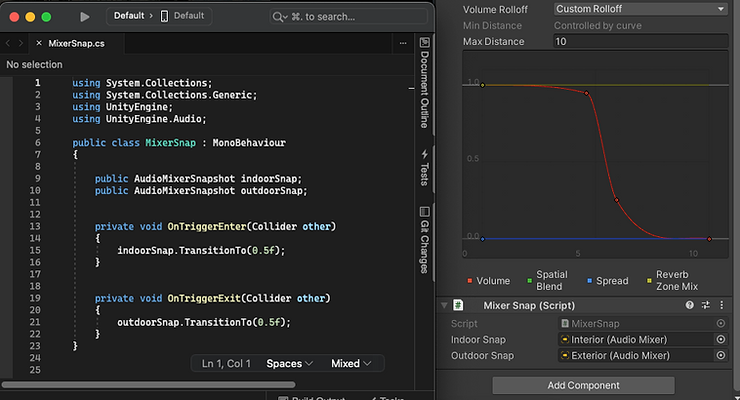Click the Indoor Snap property label
This screenshot has width=740, height=400.
pos(478,340)
